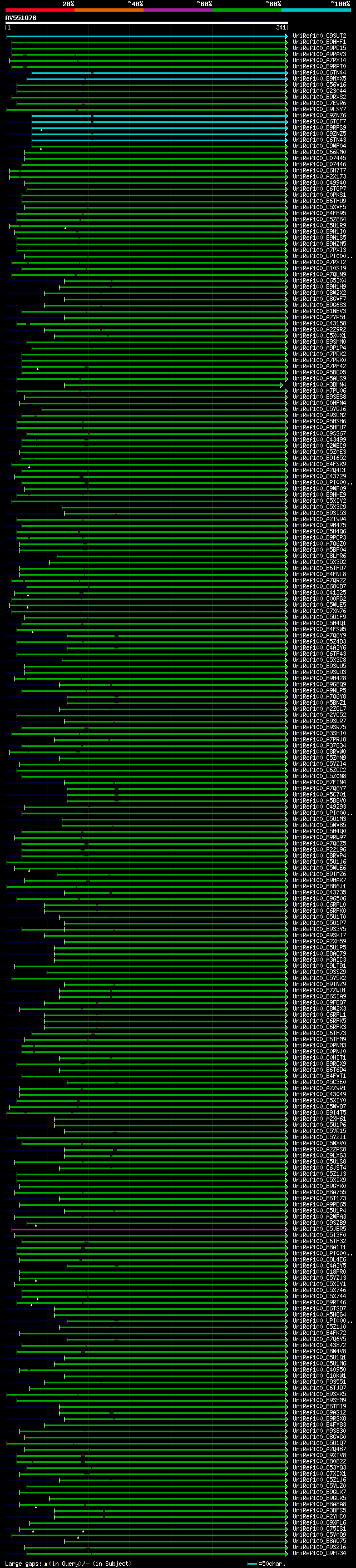This screenshot has height=1568, width=356.
Task: Select hit UniRef100_Q653X4
Action: [319, 280]
